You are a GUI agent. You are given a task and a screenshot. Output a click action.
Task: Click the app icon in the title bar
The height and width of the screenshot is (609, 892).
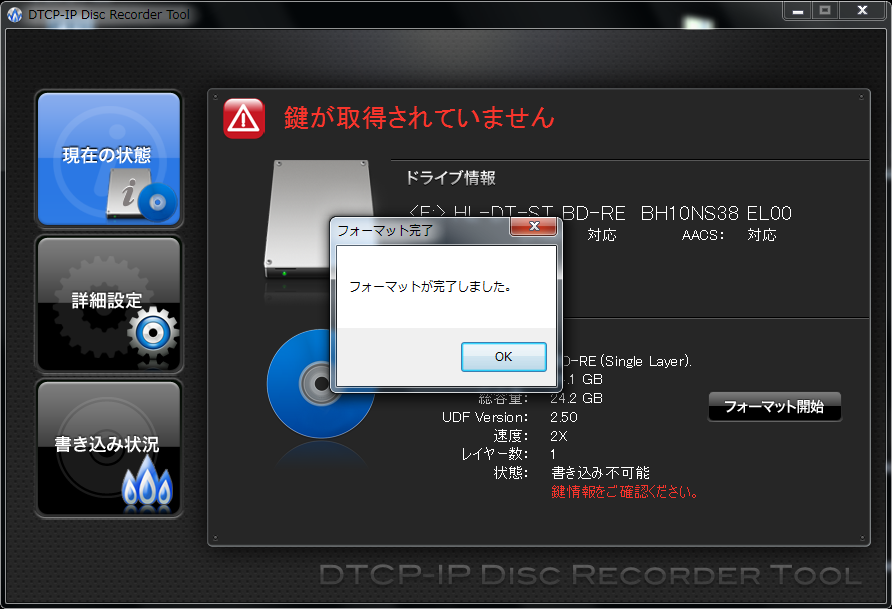[15, 15]
